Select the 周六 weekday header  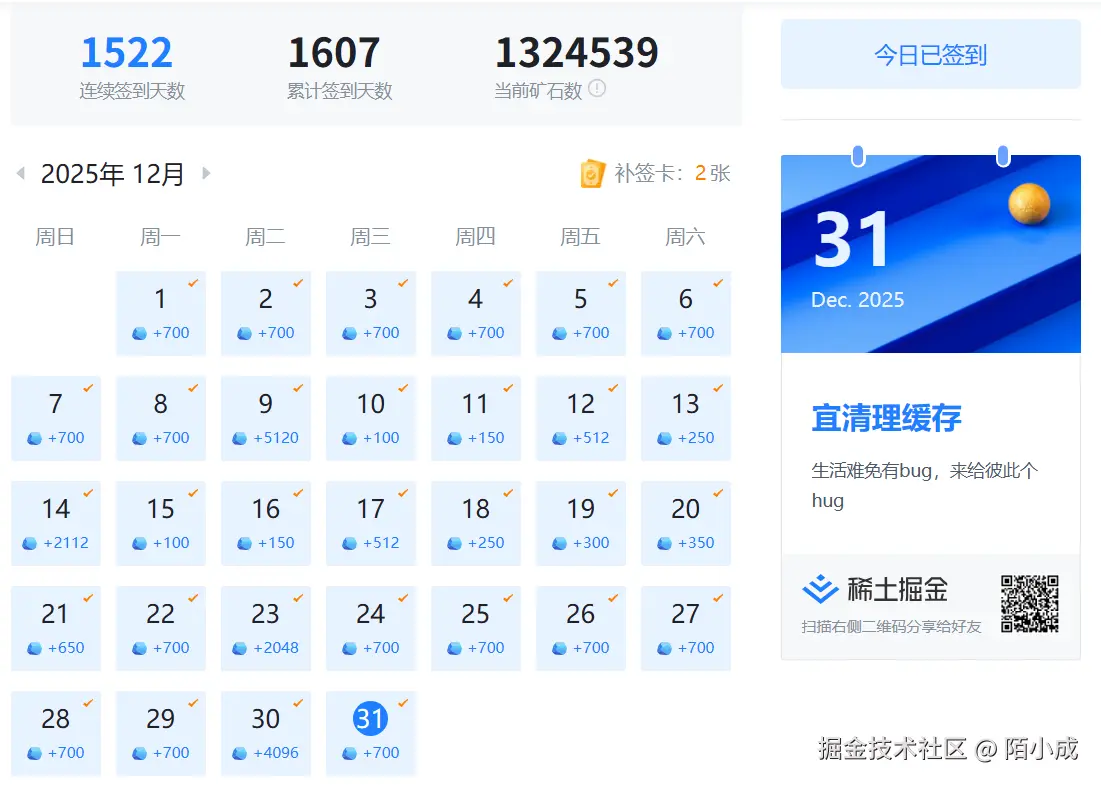(686, 236)
